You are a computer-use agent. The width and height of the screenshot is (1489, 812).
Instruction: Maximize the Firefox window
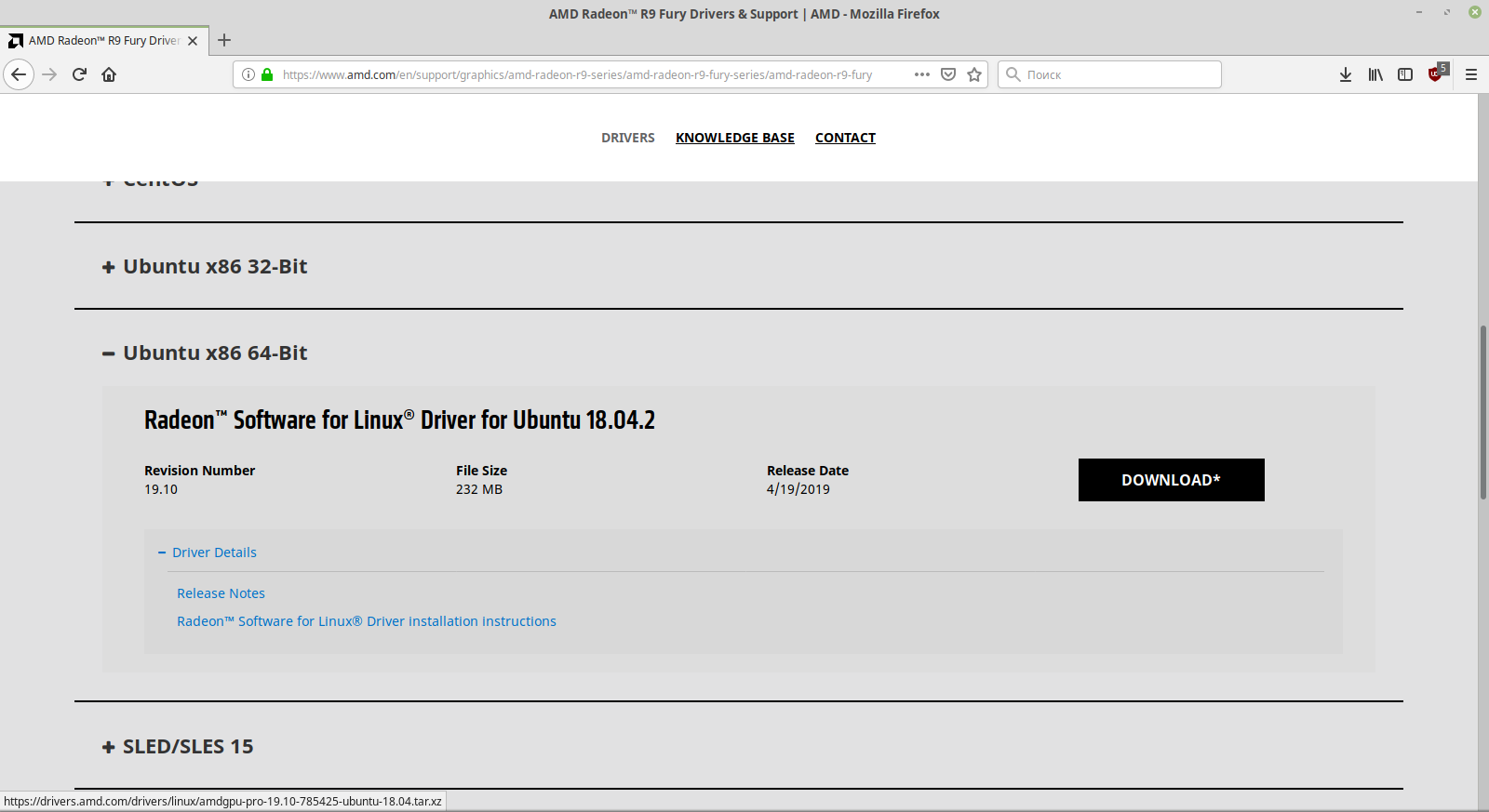(x=1447, y=12)
